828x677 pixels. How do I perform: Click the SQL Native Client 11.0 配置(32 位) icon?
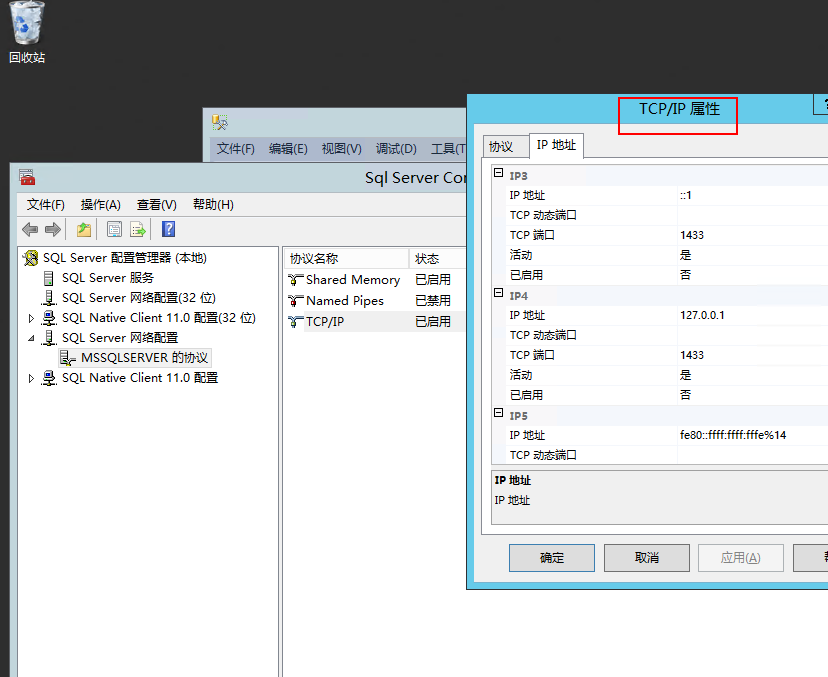pos(49,318)
